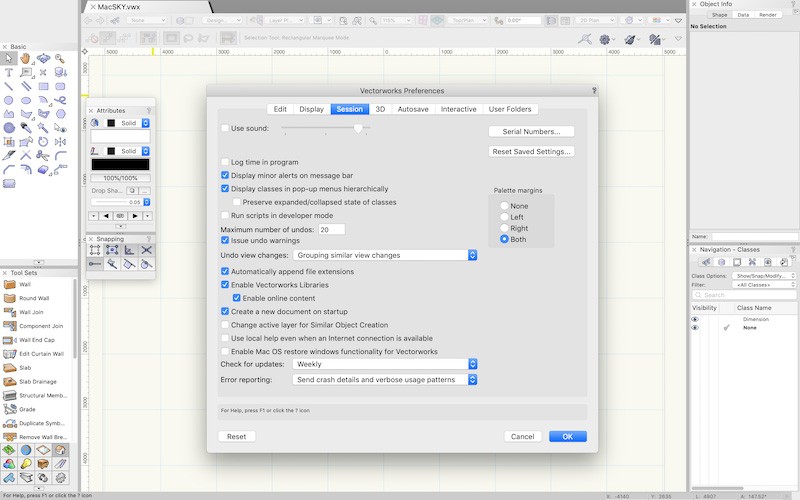Open the lighting tool set with bulb icon
The height and width of the screenshot is (500, 800).
click(26, 463)
